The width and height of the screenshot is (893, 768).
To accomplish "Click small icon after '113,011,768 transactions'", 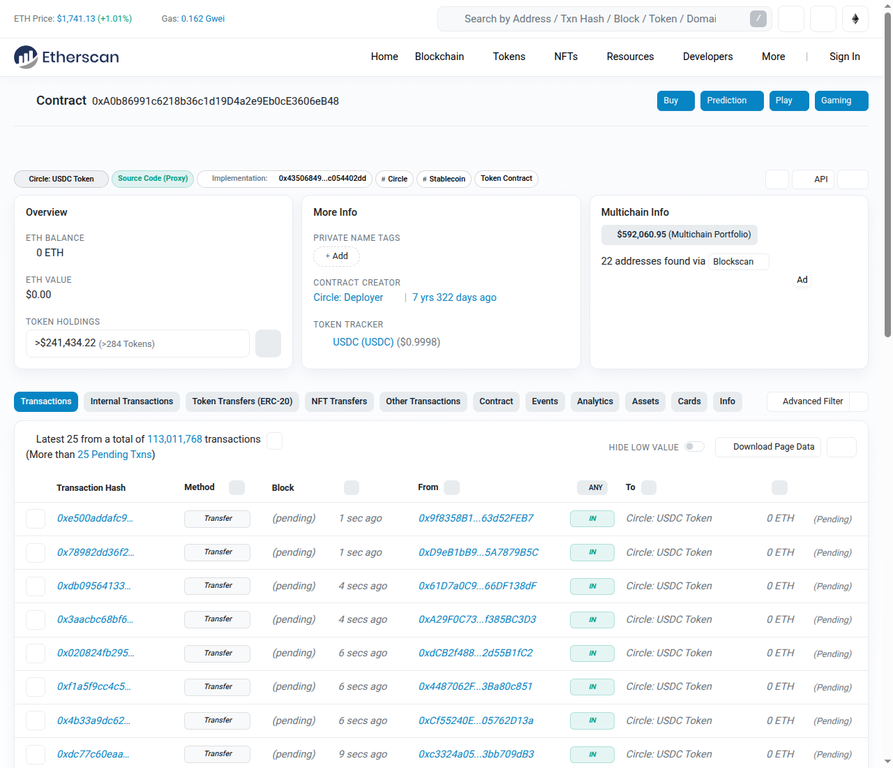I will point(275,440).
